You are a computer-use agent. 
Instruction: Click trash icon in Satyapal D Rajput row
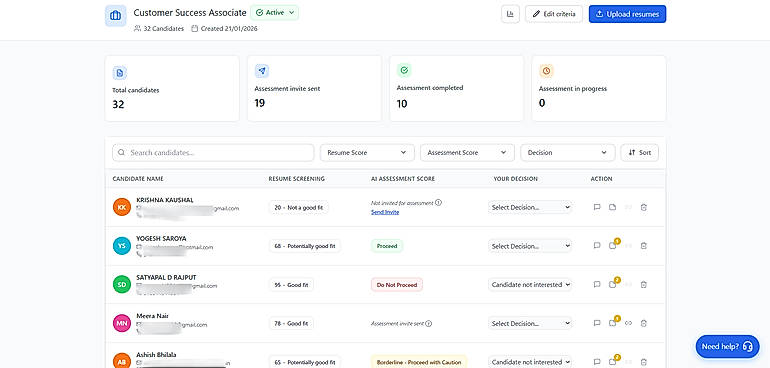pyautogui.click(x=644, y=284)
